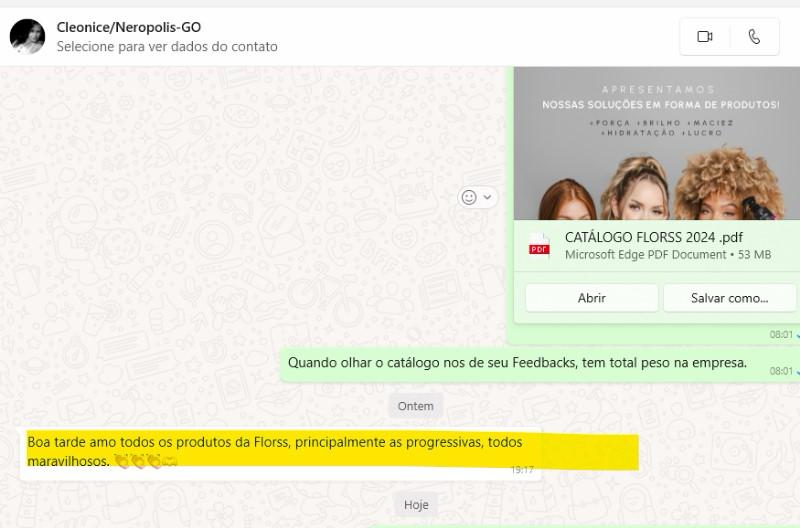Select the Cleonice/Neropolis-GO contact name
The image size is (800, 528).
pyautogui.click(x=128, y=27)
